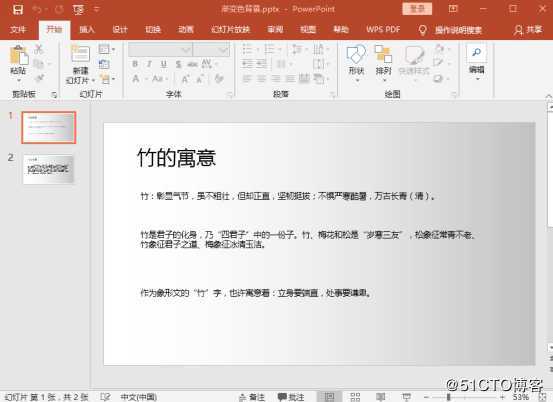Screen dimensions: 553x402
Task: Click the Decrease Font Size icon
Action: point(200,79)
